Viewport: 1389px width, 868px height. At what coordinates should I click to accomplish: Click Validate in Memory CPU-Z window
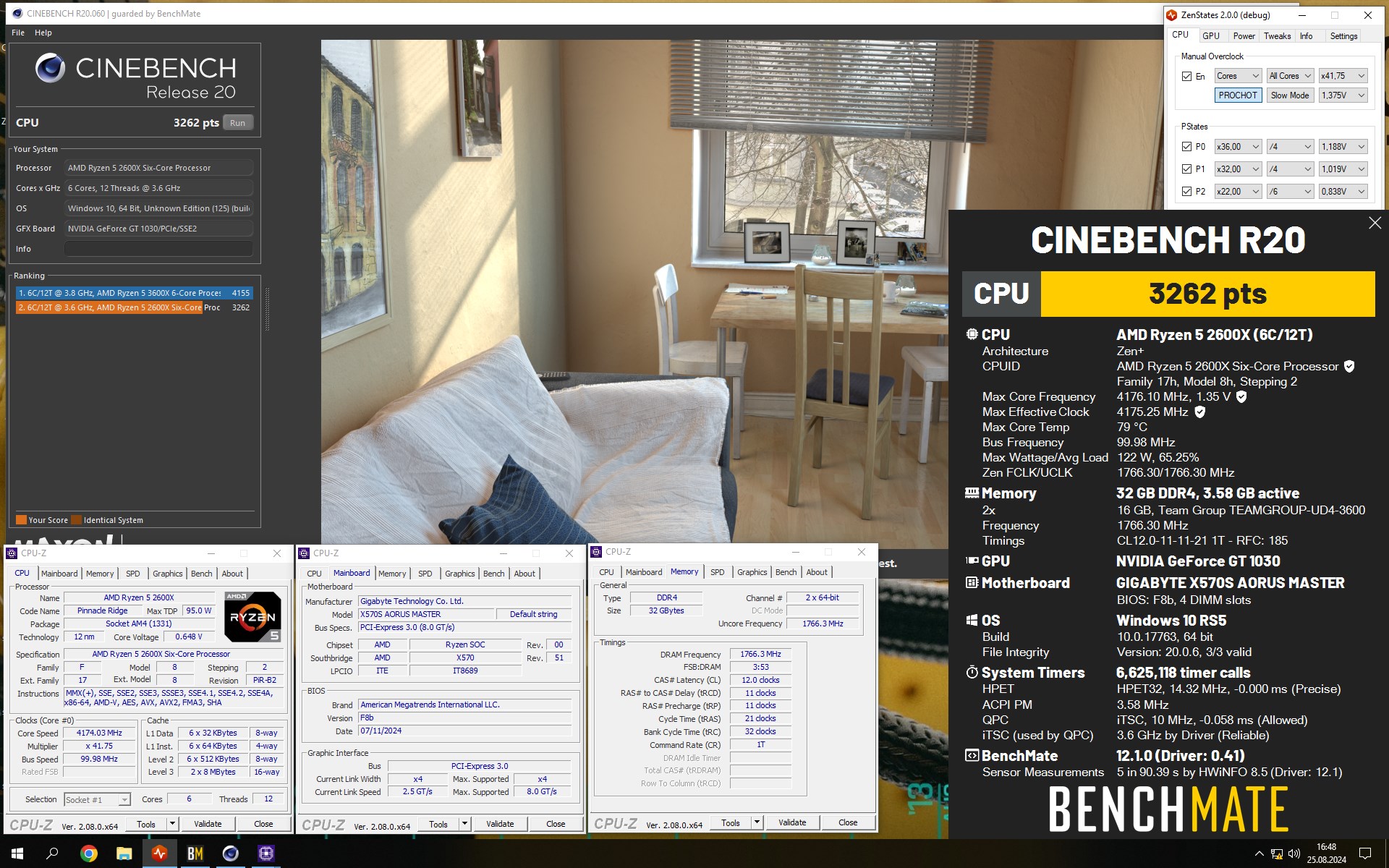point(792,822)
